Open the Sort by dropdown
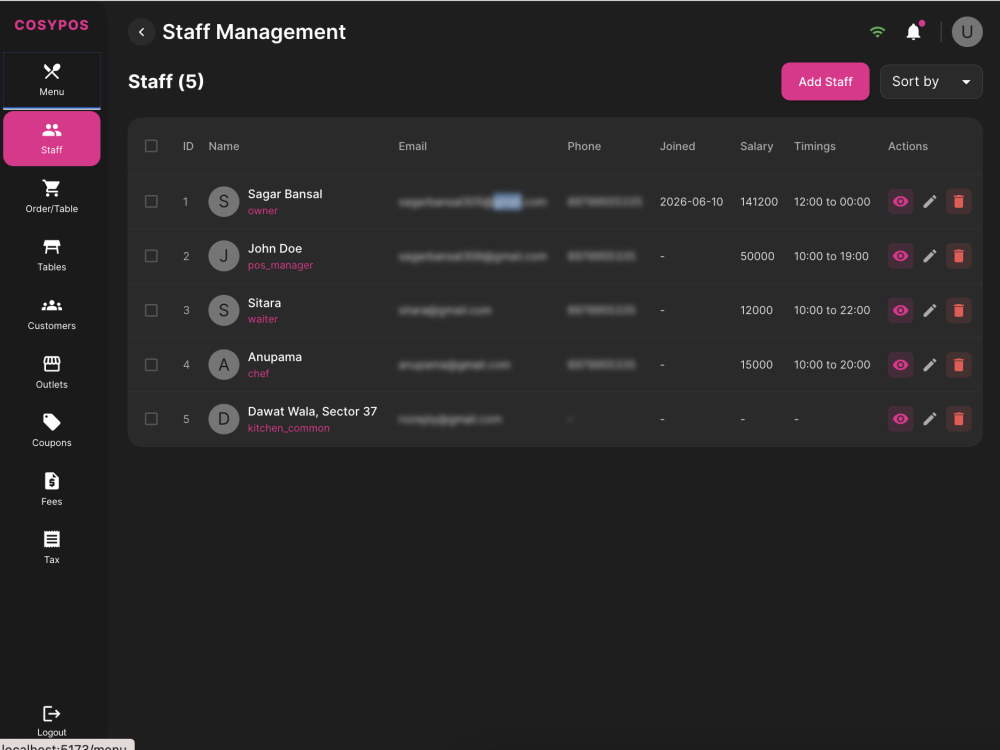 (931, 82)
